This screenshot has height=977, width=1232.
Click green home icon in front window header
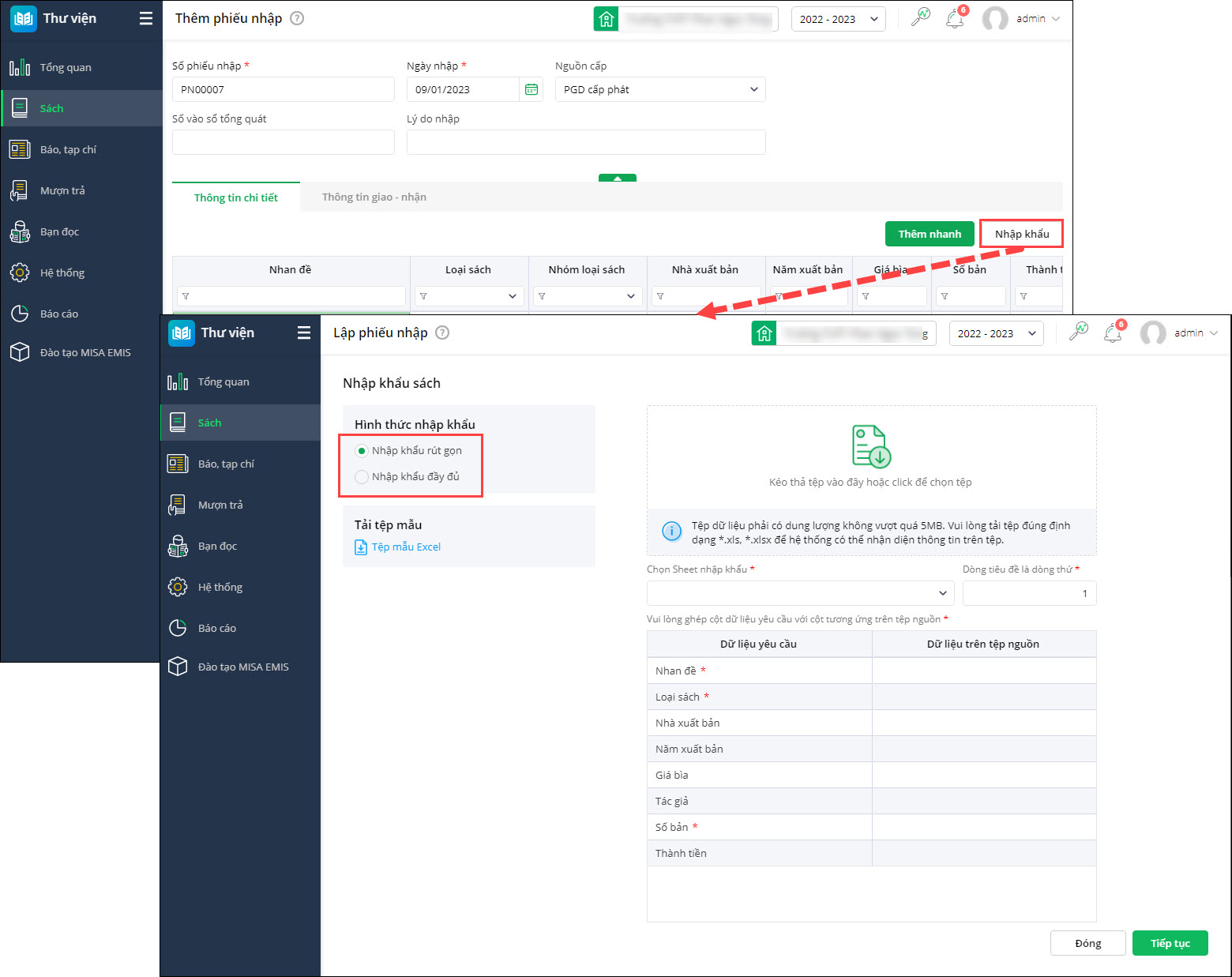coord(764,333)
